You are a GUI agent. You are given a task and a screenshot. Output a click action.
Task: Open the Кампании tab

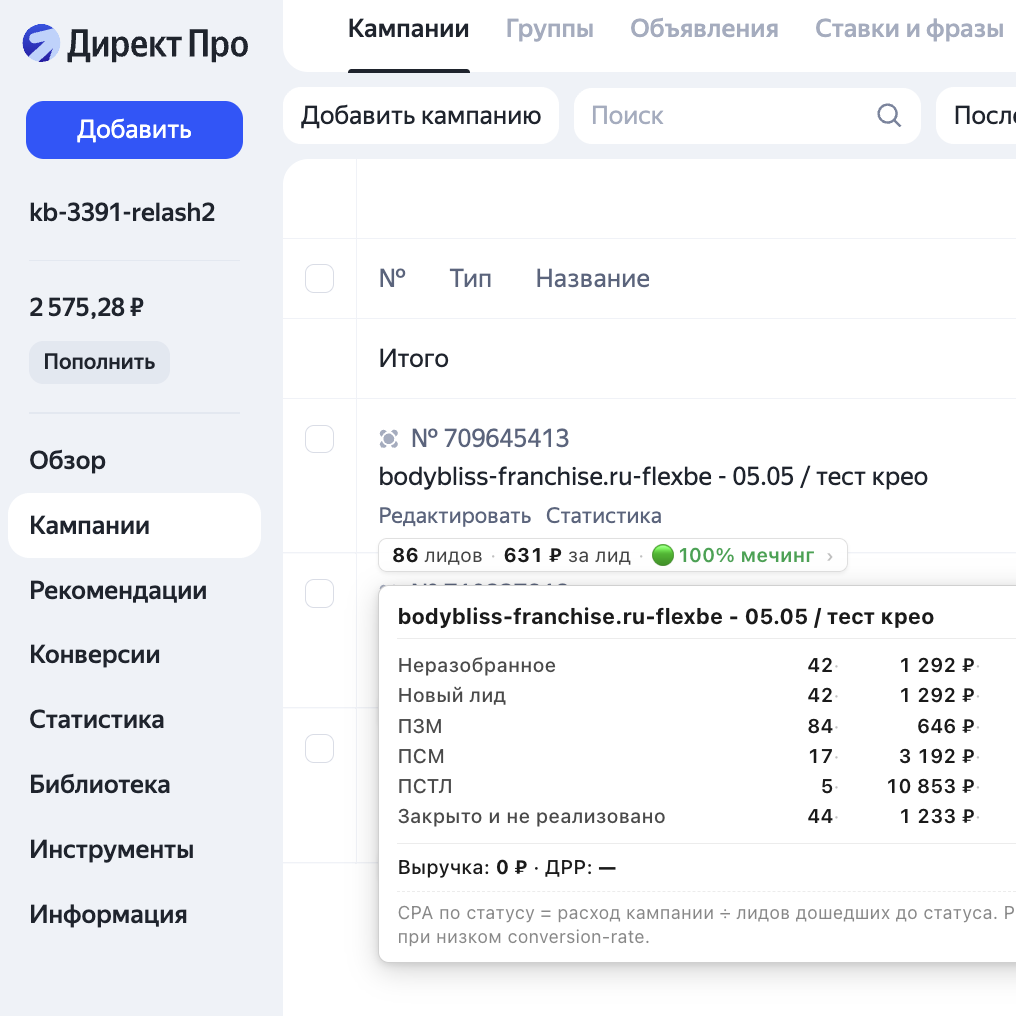408,29
